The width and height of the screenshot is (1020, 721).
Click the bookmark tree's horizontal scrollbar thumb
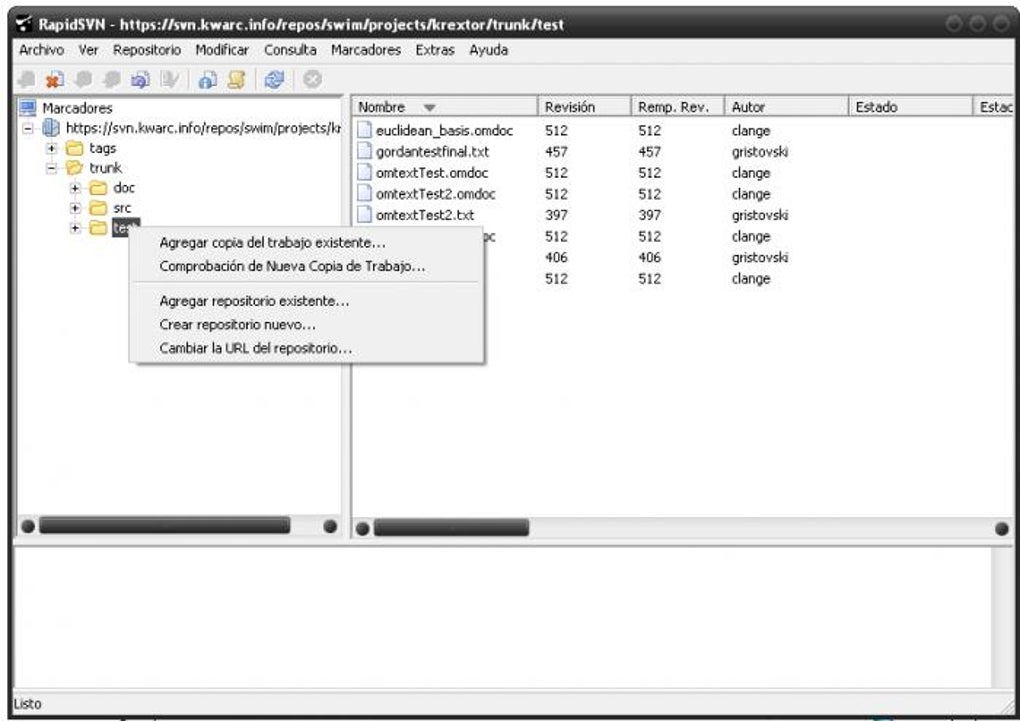click(x=165, y=526)
